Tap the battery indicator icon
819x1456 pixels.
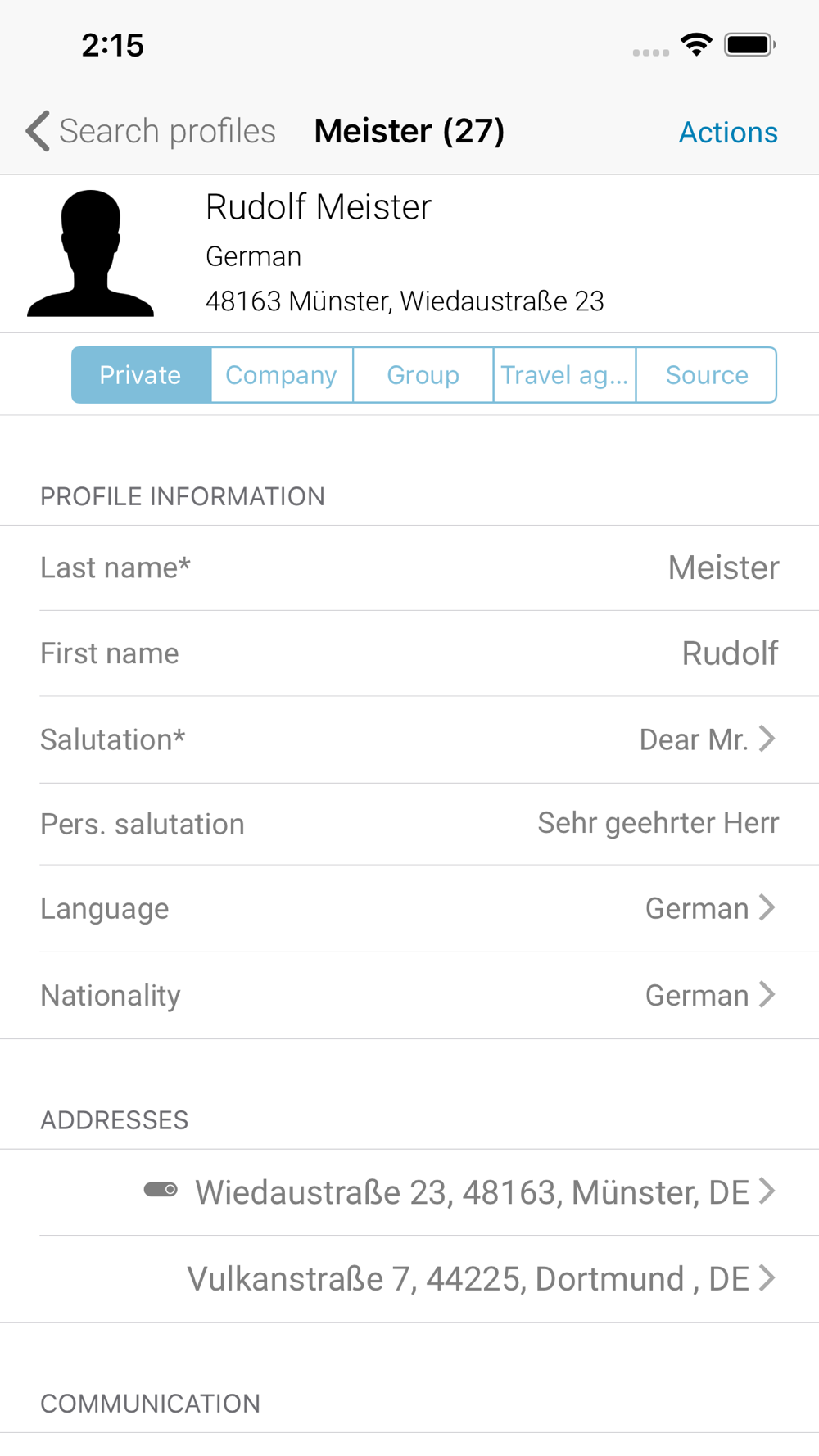(x=750, y=44)
